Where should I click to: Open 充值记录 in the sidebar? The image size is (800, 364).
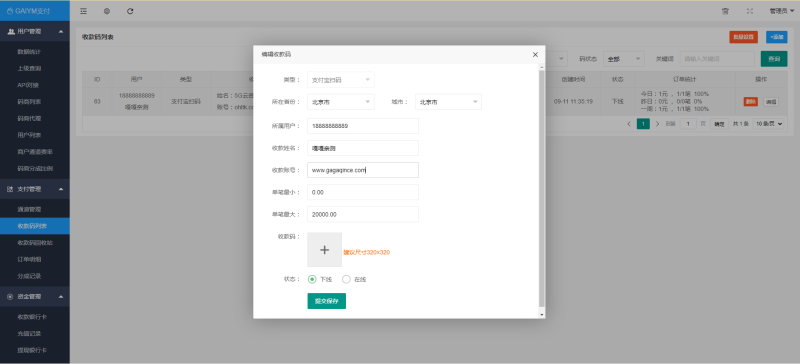(29, 334)
